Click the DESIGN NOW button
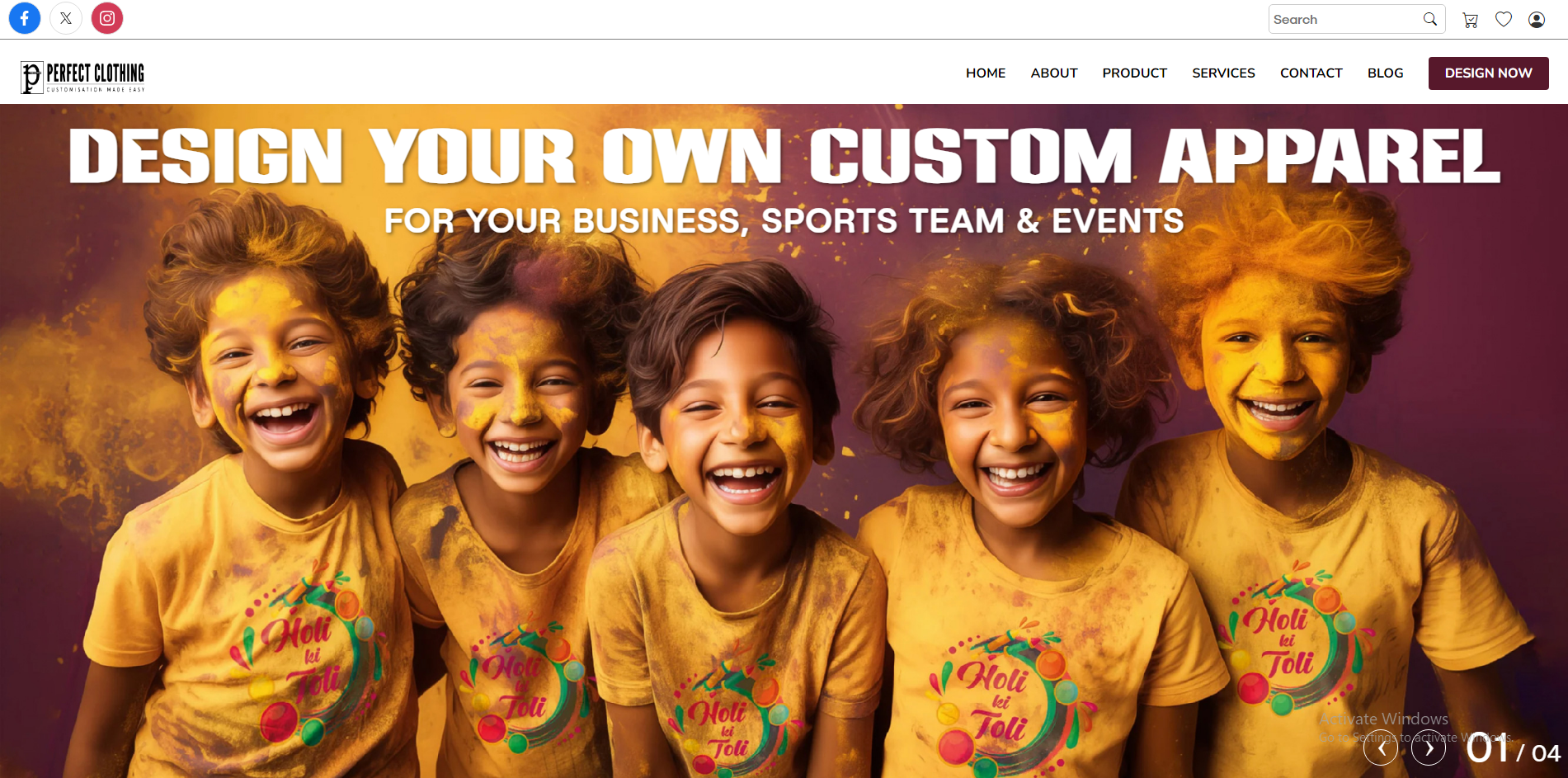 point(1489,73)
